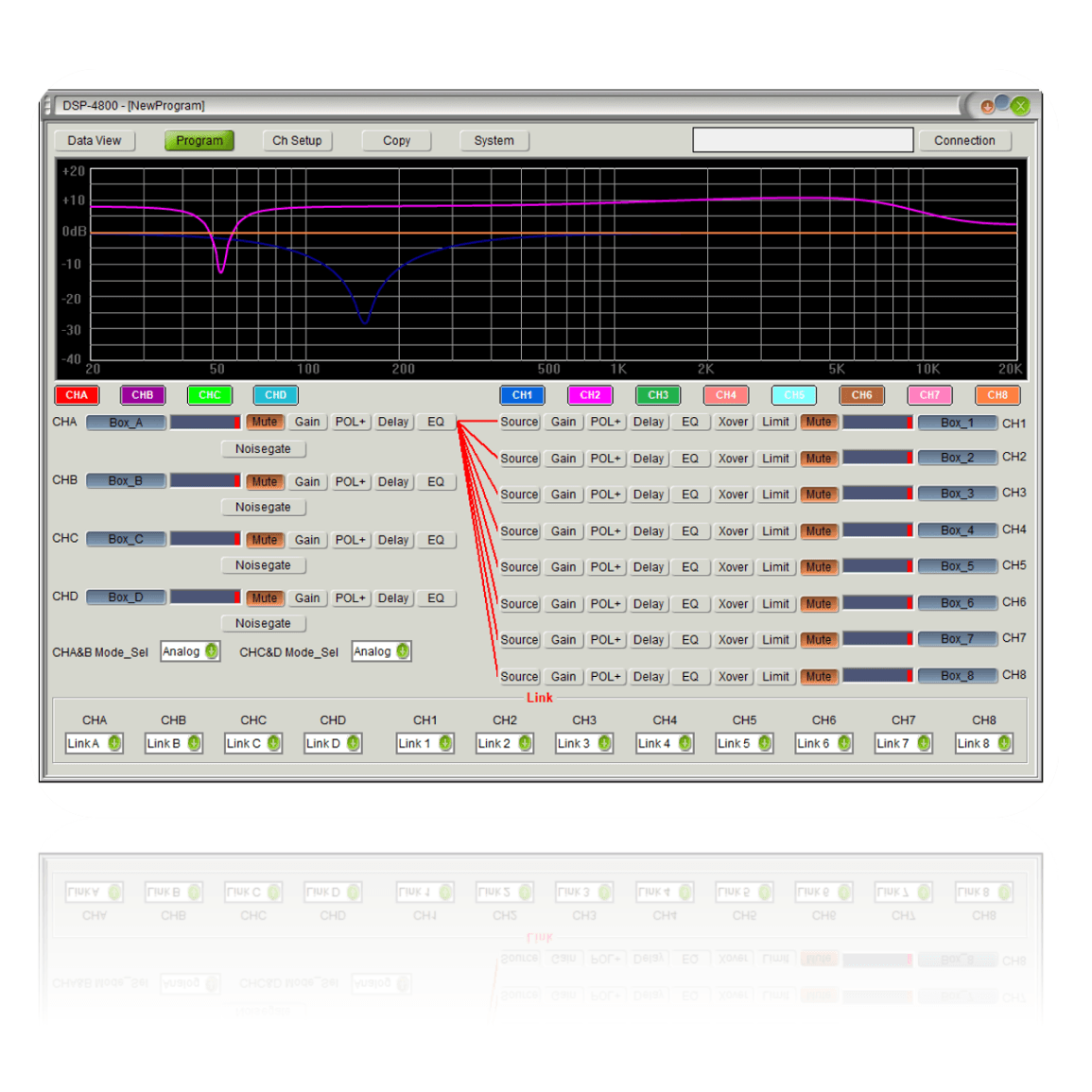Viewport: 1092px width, 1092px height.
Task: Mute input channel CHB
Action: (265, 481)
